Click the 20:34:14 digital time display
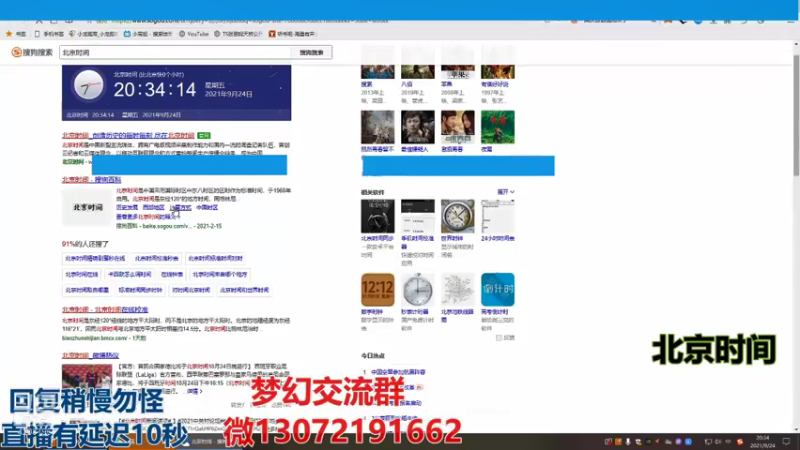 tap(155, 90)
